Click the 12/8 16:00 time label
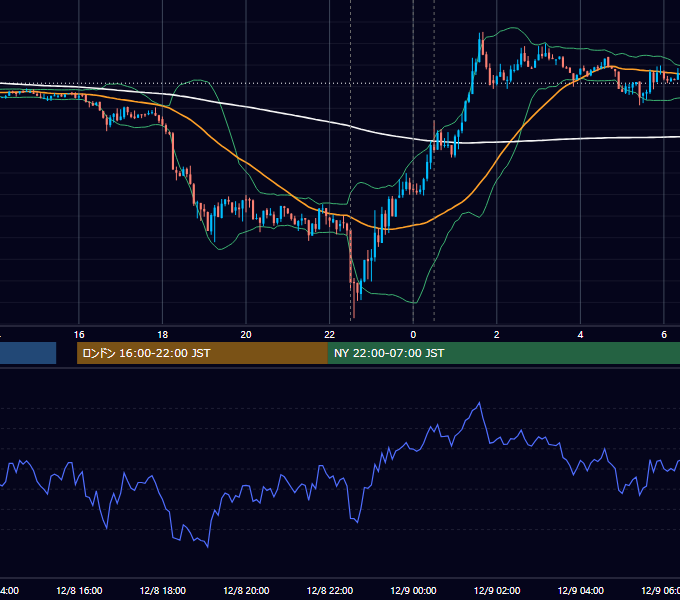This screenshot has width=680, height=600. tap(79, 590)
